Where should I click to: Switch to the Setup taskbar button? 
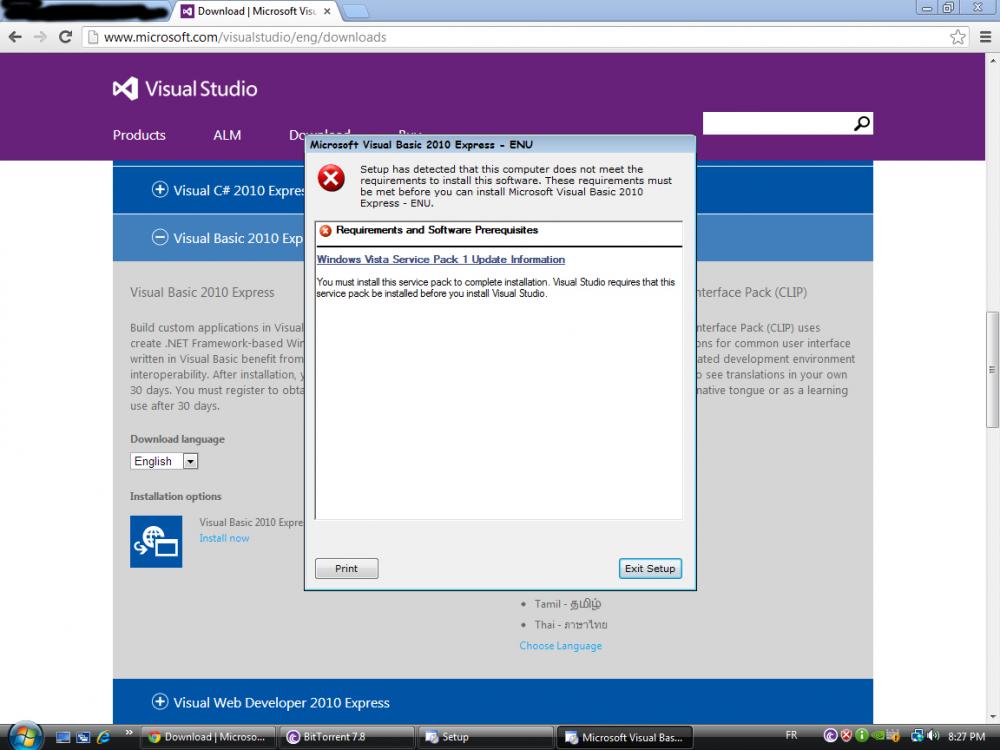coord(485,737)
